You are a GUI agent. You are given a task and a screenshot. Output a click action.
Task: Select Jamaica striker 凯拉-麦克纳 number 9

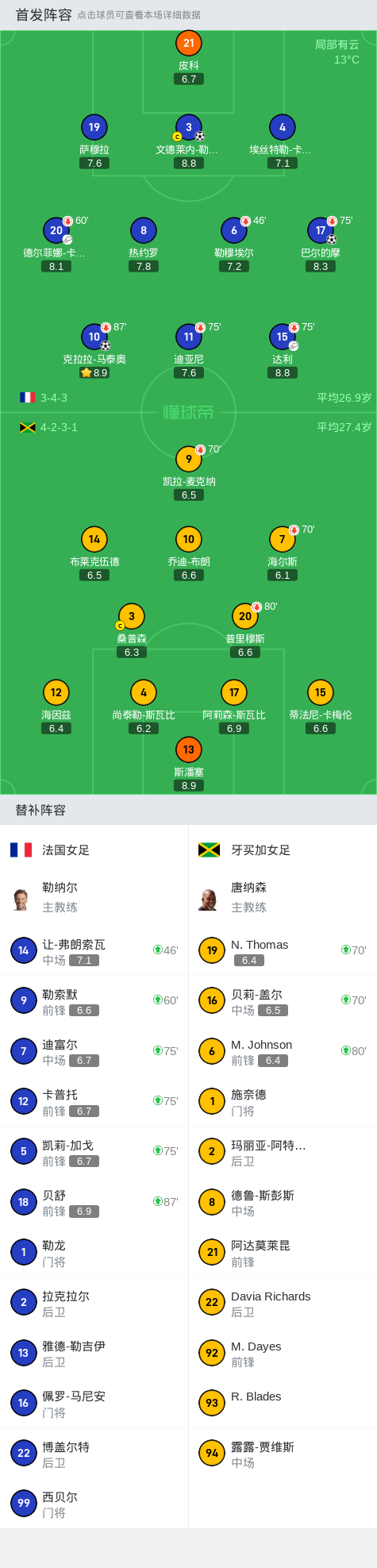[x=188, y=459]
